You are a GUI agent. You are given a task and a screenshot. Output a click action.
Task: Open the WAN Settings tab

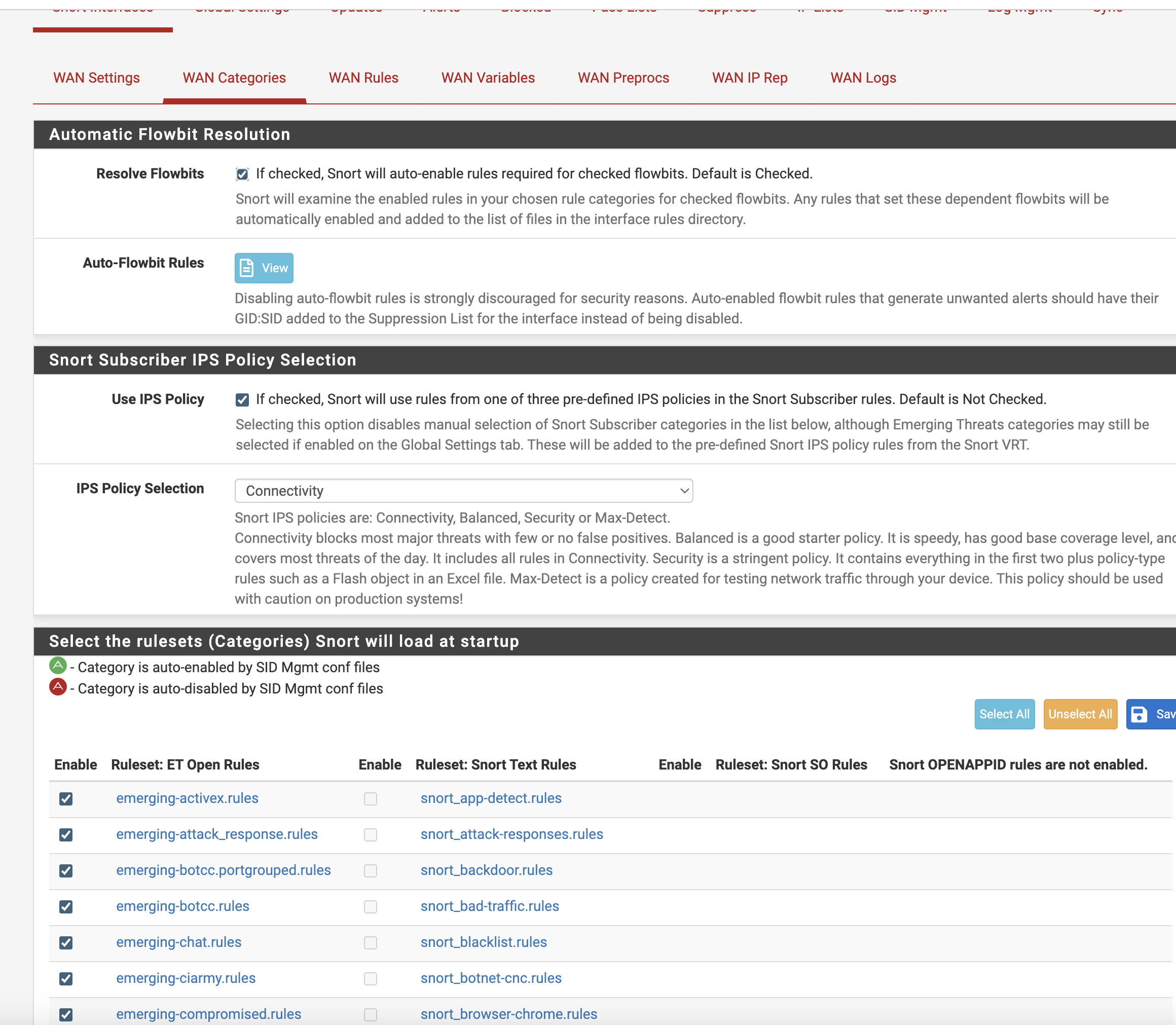click(x=97, y=78)
